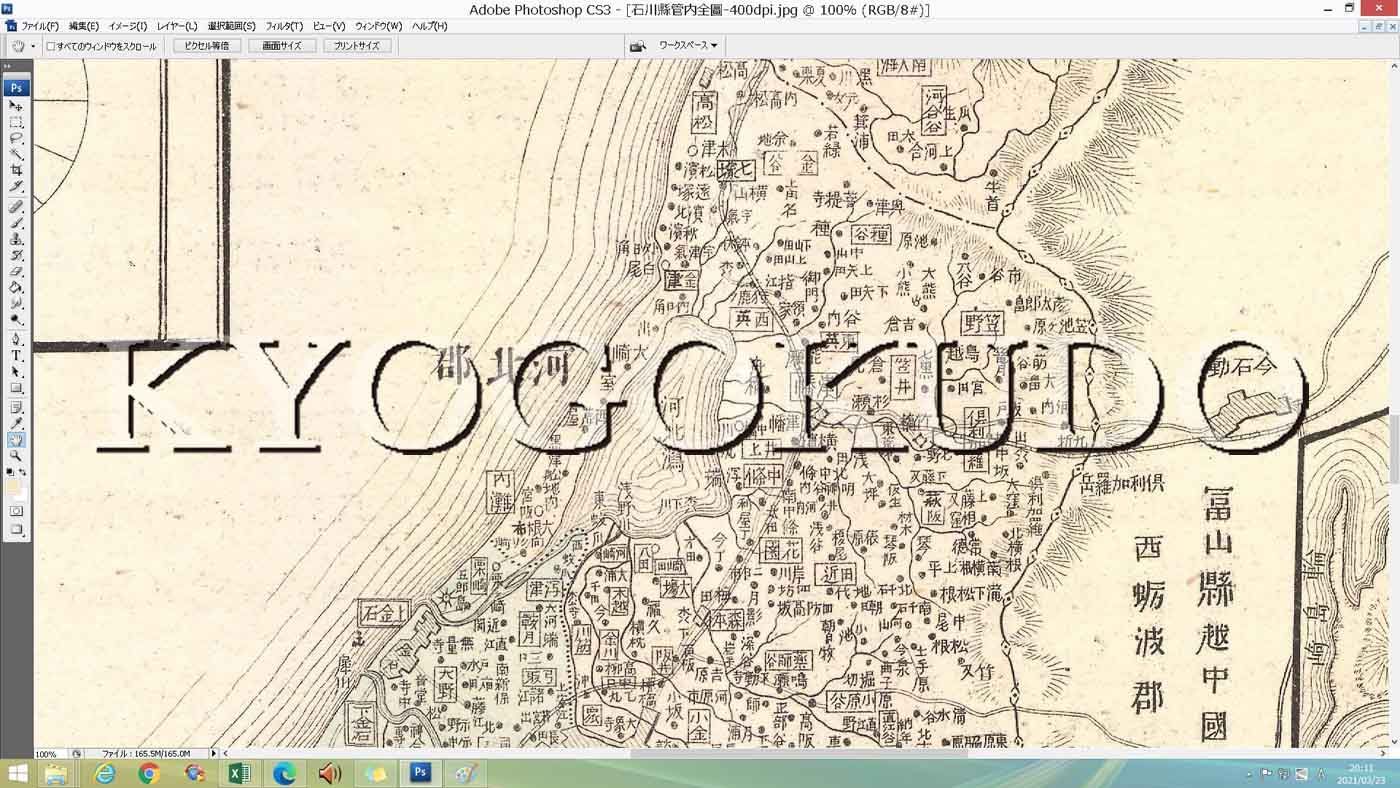Viewport: 1400px width, 788px height.
Task: Select the Zoom tool
Action: coord(16,456)
